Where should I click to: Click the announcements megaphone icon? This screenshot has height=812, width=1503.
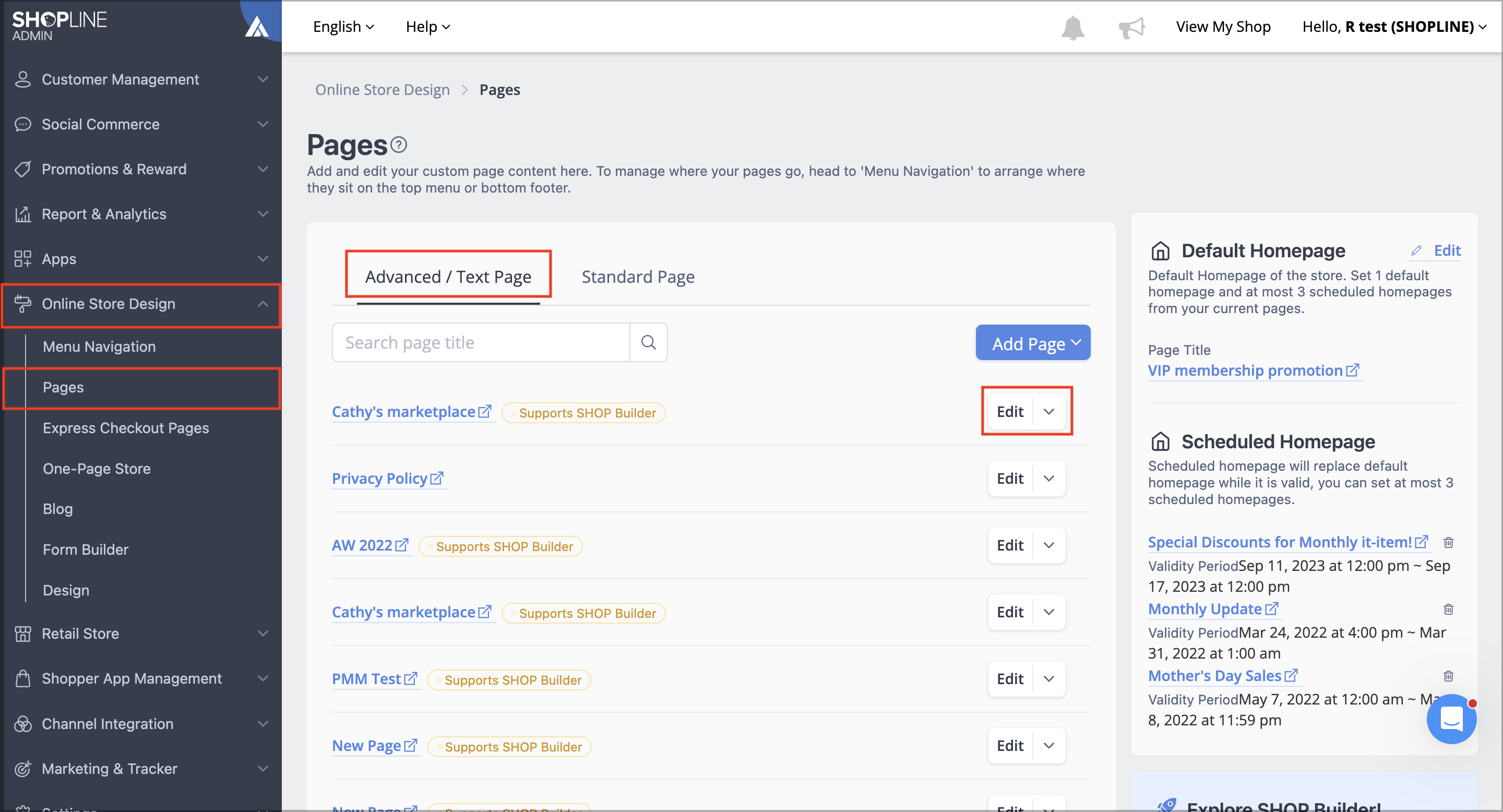tap(1131, 28)
